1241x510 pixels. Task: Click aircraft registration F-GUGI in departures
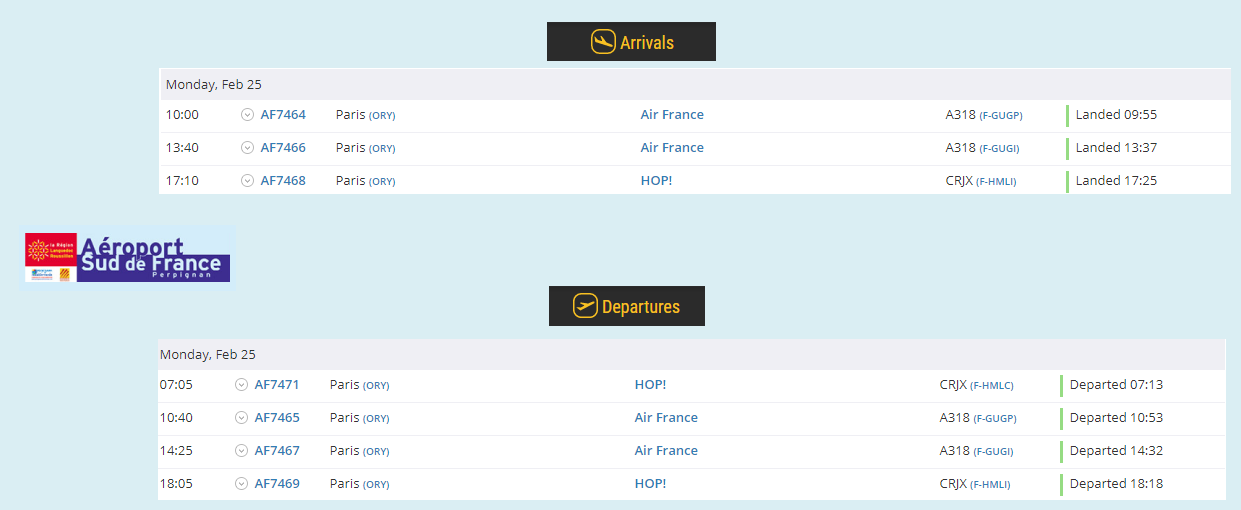(x=993, y=452)
